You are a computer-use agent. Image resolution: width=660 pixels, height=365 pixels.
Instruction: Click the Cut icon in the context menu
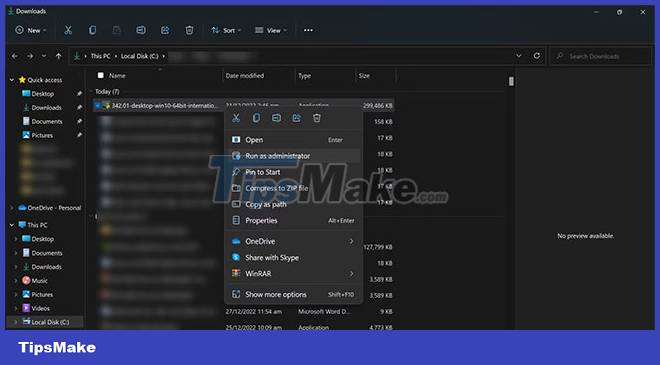tap(236, 118)
